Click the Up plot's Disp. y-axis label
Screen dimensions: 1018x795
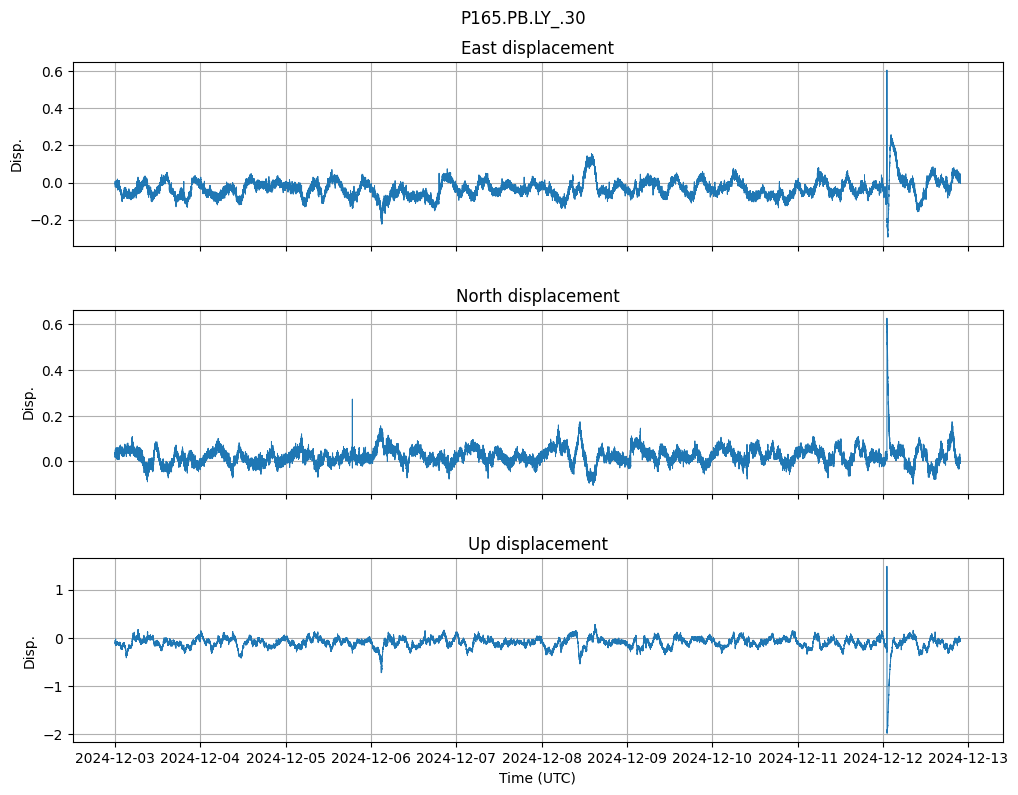[x=29, y=650]
